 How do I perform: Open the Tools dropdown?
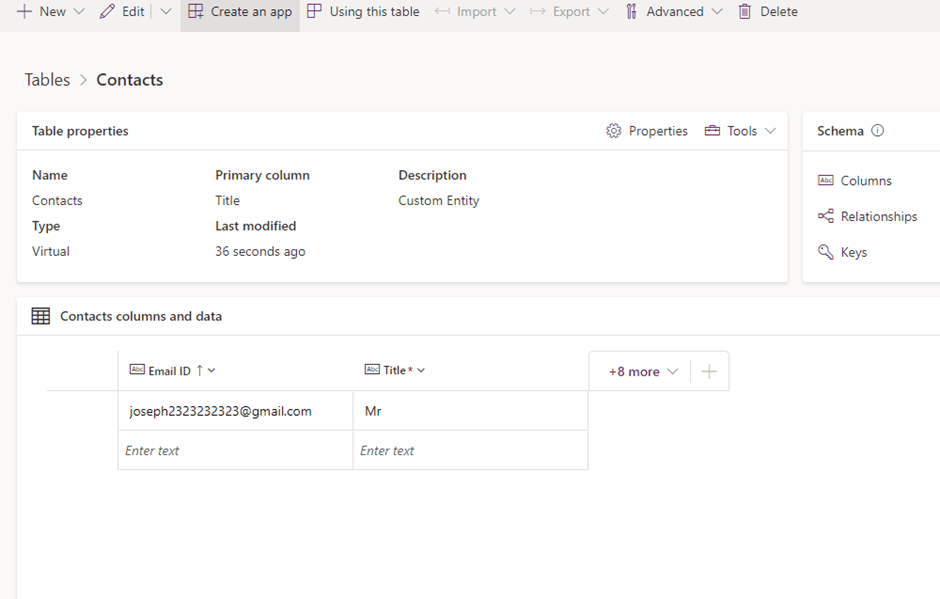pos(740,131)
